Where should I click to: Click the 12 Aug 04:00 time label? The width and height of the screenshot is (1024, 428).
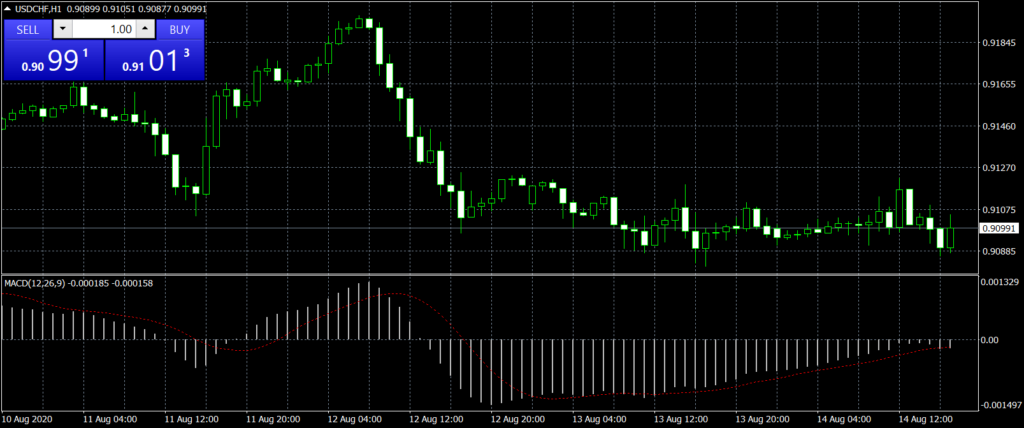[x=354, y=418]
